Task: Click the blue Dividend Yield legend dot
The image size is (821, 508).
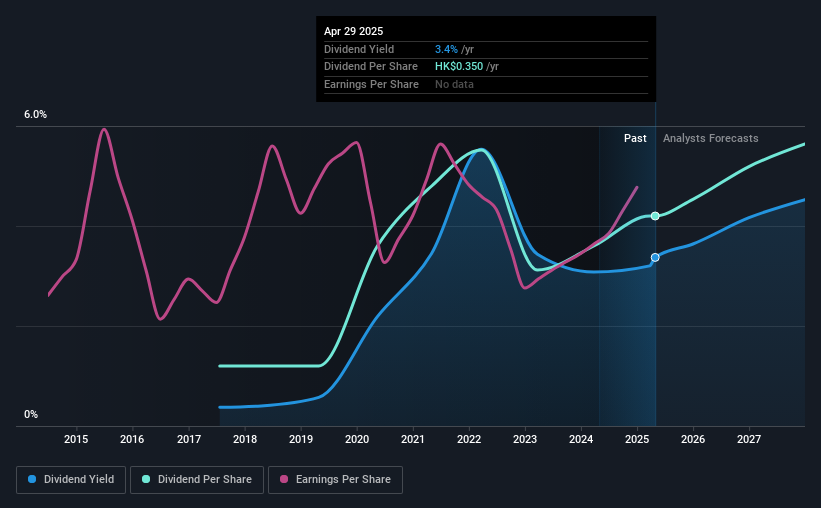Action: 32,479
